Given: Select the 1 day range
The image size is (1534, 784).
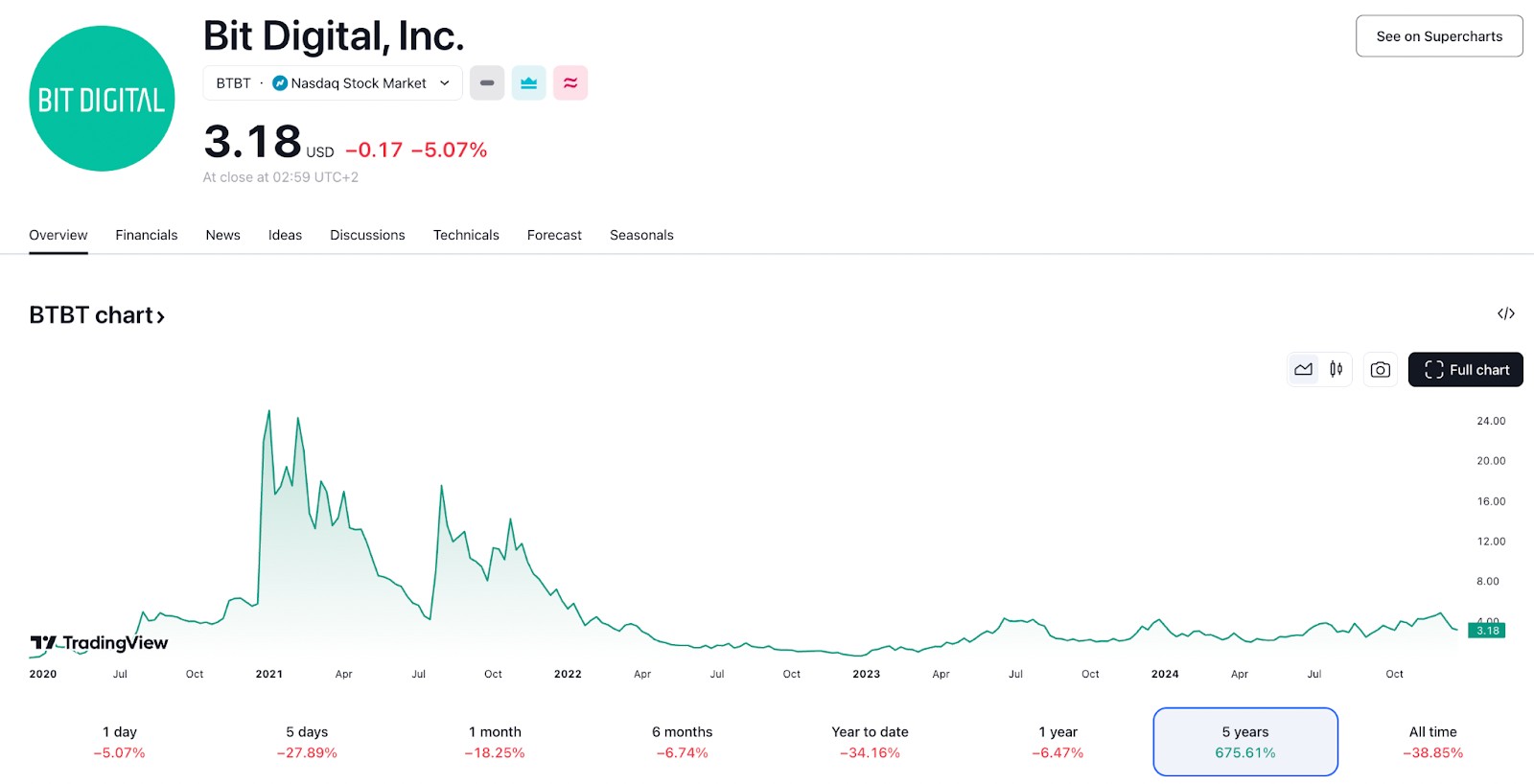Looking at the screenshot, I should click(120, 742).
